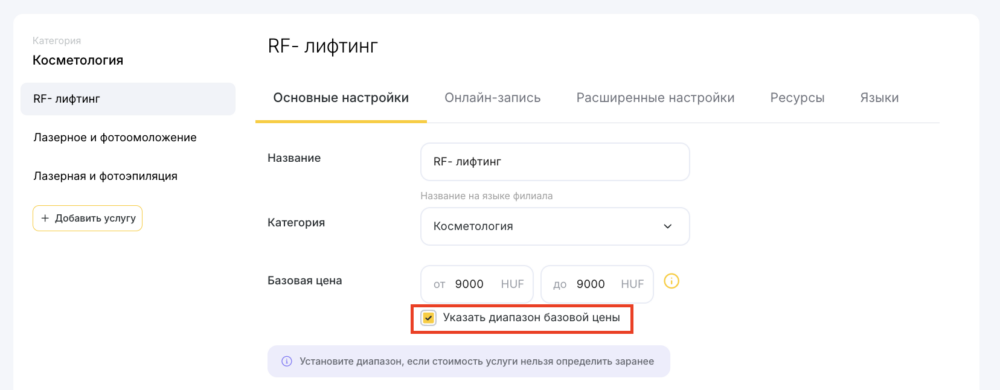Click the Указать диапазон базовой цены label text
Image resolution: width=1000 pixels, height=390 pixels.
(x=531, y=317)
